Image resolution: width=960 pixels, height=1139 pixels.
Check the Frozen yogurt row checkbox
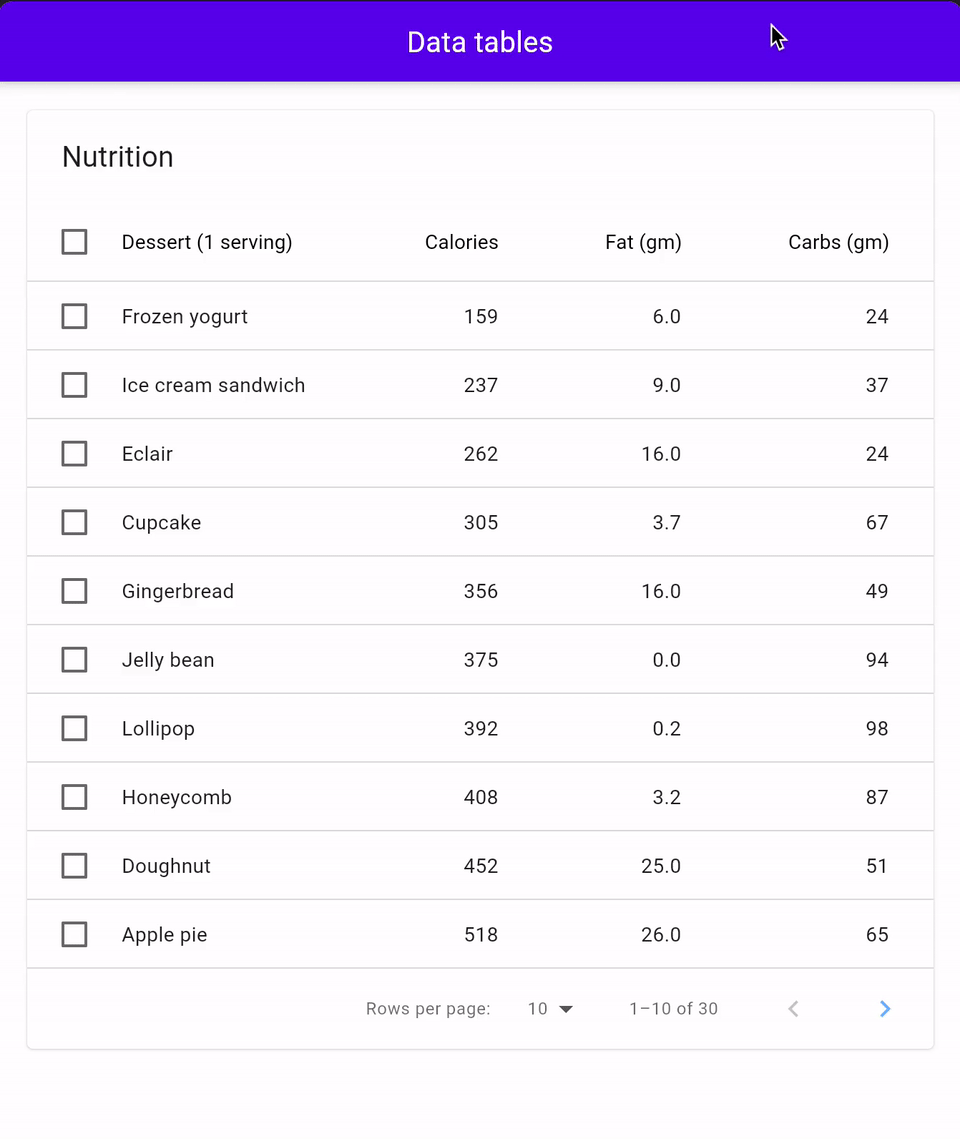(74, 317)
